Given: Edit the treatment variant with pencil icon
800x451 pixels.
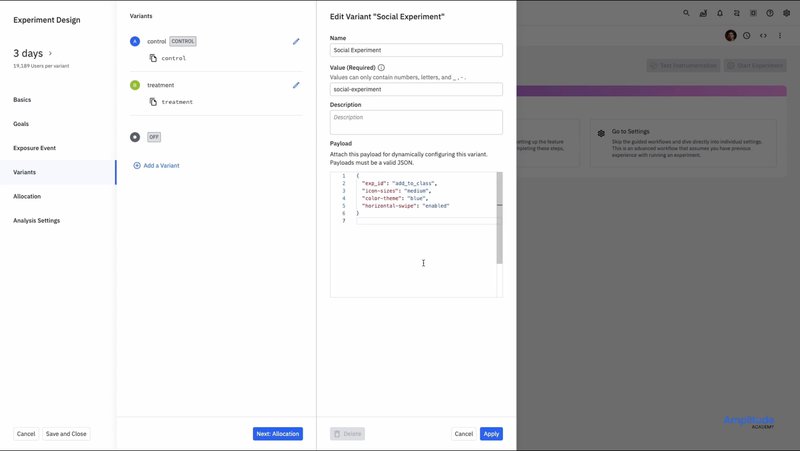Looking at the screenshot, I should [x=296, y=85].
